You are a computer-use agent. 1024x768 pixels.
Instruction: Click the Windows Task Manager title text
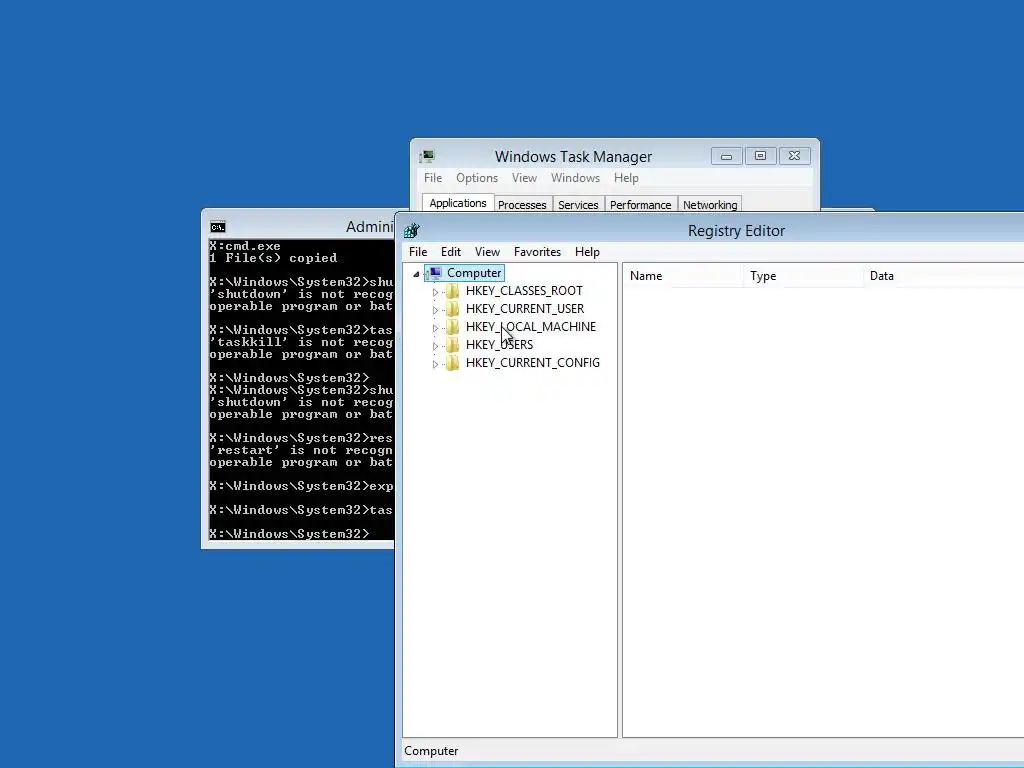click(x=573, y=157)
